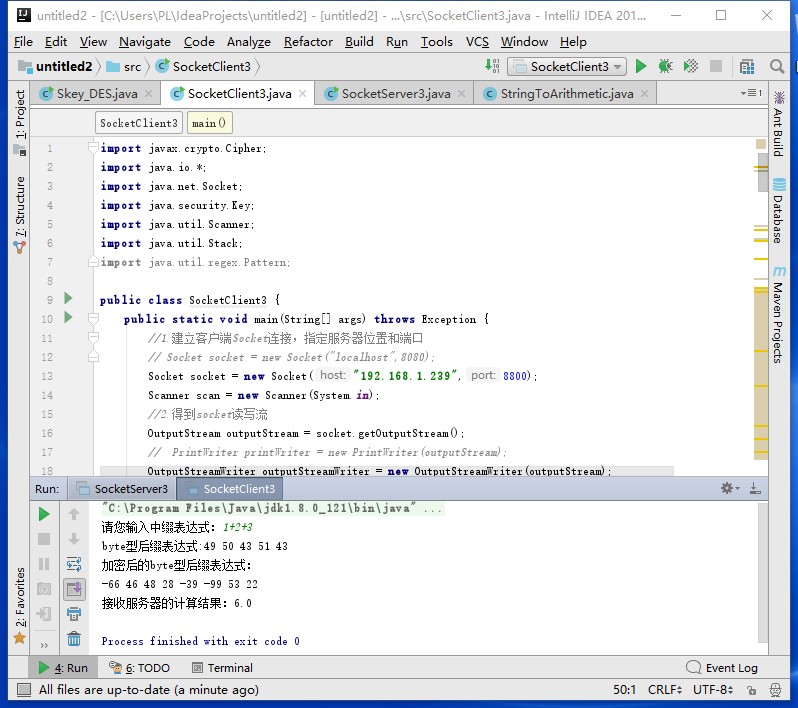Open the VCS menu
This screenshot has width=798, height=708.
(477, 42)
